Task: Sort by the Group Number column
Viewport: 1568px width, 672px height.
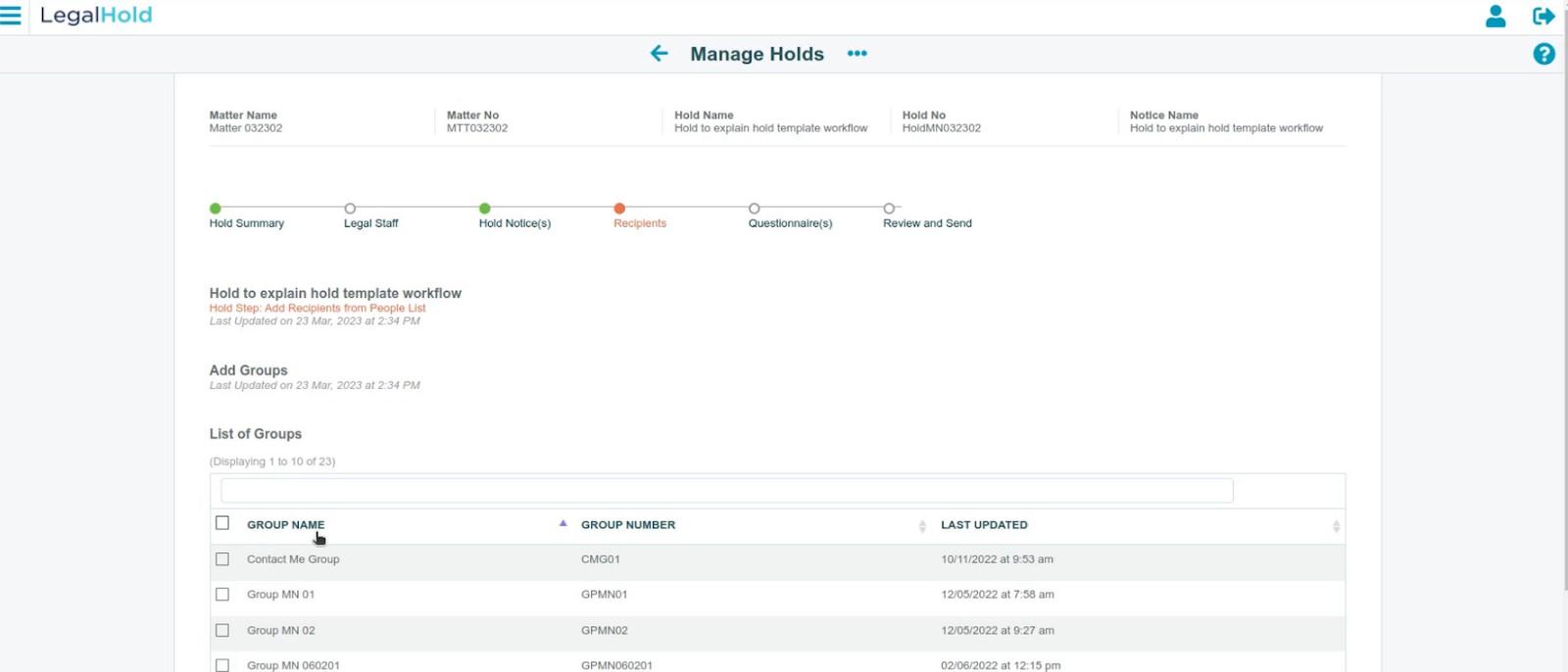Action: (x=628, y=525)
